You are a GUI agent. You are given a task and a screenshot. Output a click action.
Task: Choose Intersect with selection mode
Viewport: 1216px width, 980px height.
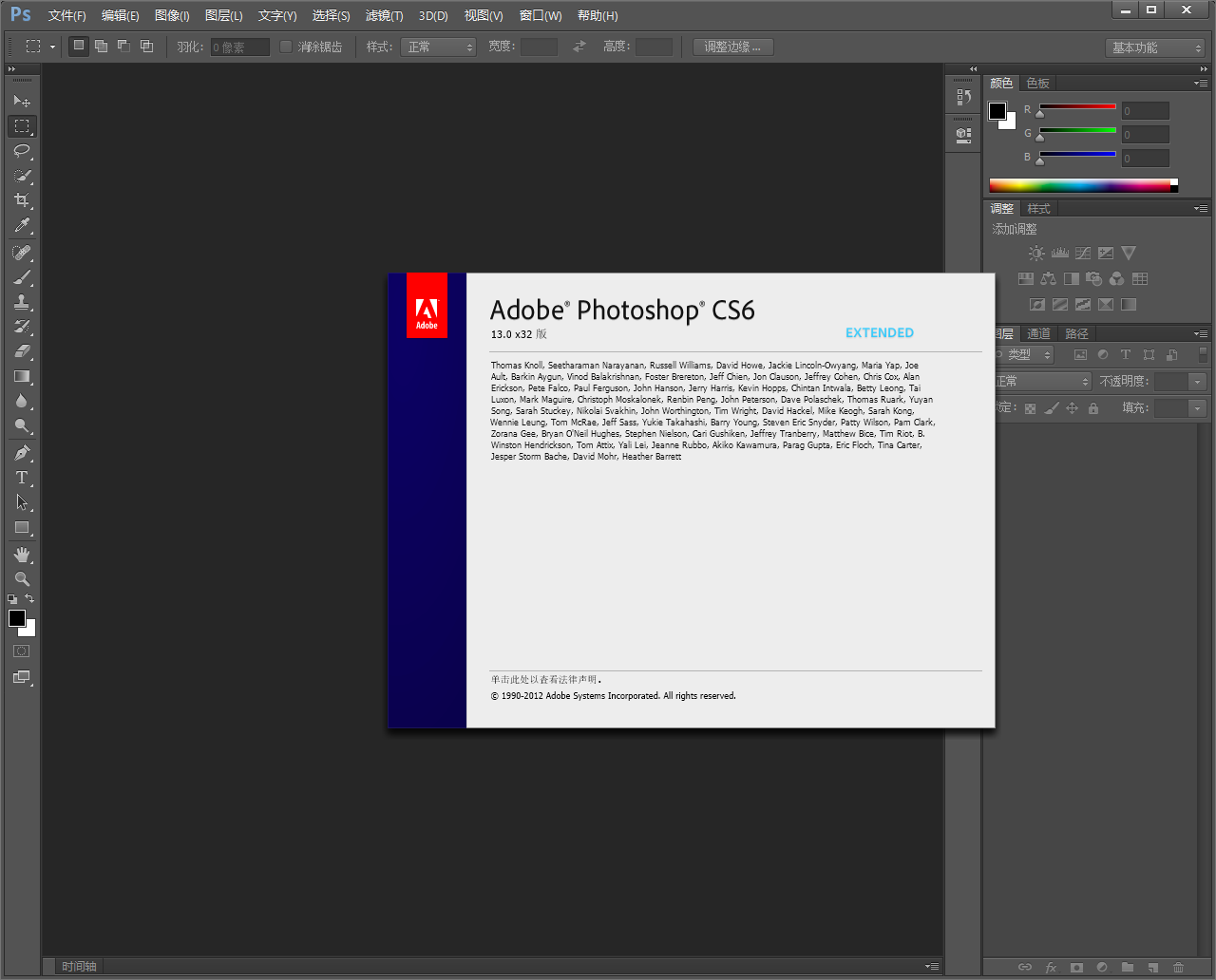click(x=146, y=46)
